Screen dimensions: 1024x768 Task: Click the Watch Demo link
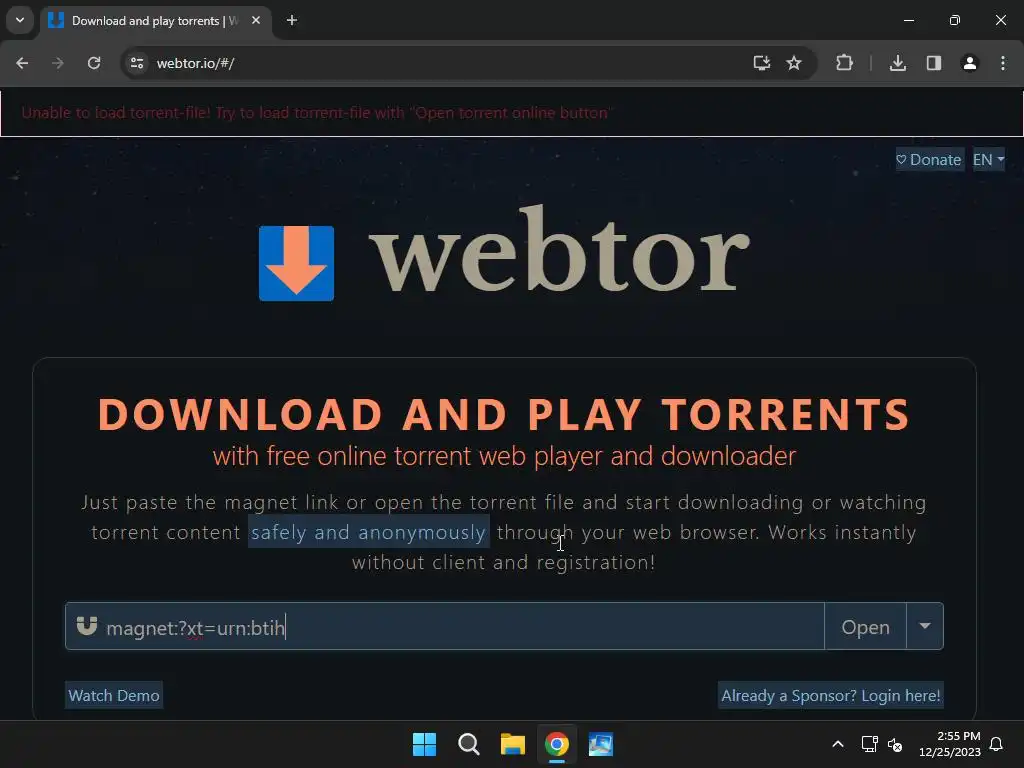pos(114,696)
